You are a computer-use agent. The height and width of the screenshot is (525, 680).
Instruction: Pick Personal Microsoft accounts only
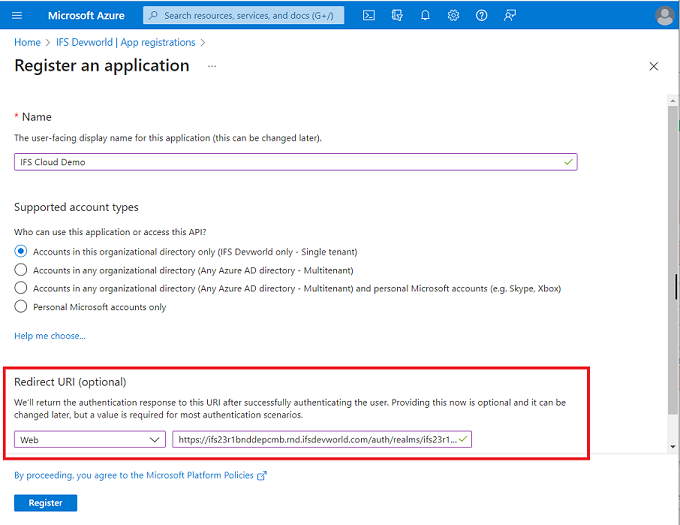[x=21, y=307]
